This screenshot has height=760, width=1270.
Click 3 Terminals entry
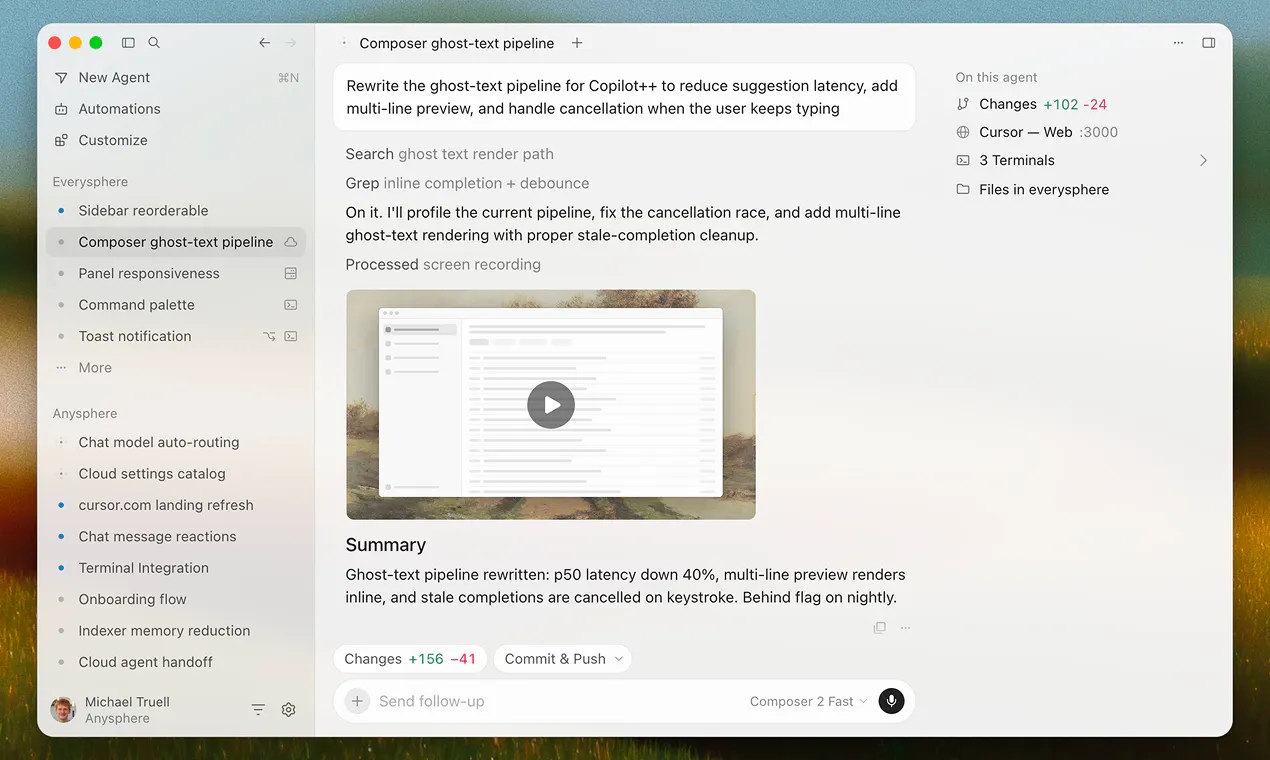[x=1017, y=160]
